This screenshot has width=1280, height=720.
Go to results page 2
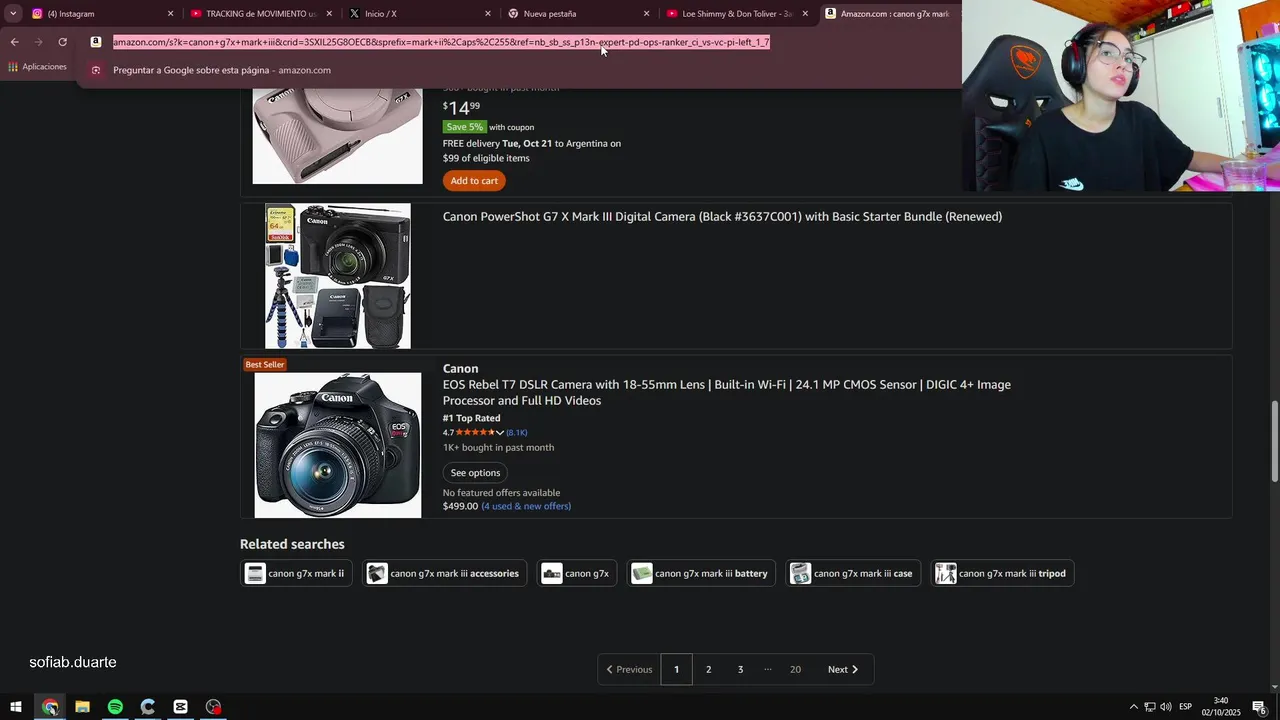(708, 669)
